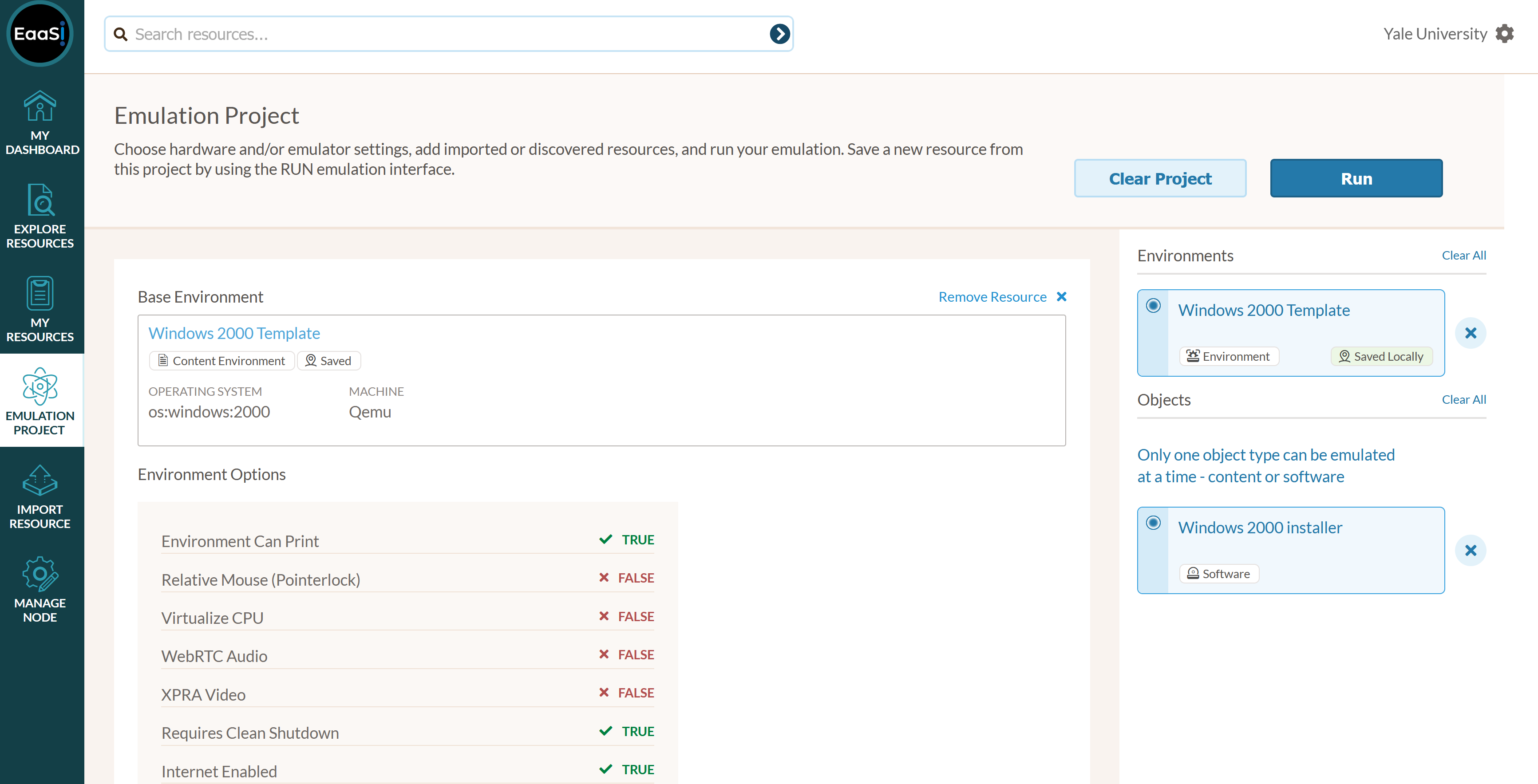Clear All environments in the side panel

pos(1463,256)
